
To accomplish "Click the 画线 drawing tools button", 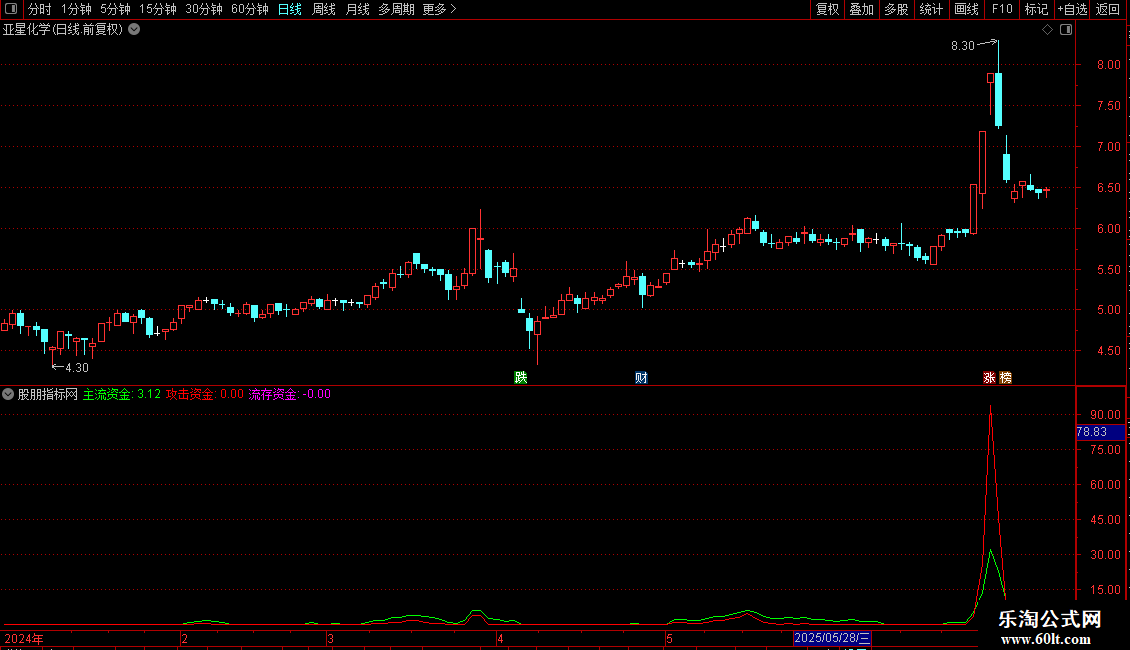I will [x=966, y=9].
